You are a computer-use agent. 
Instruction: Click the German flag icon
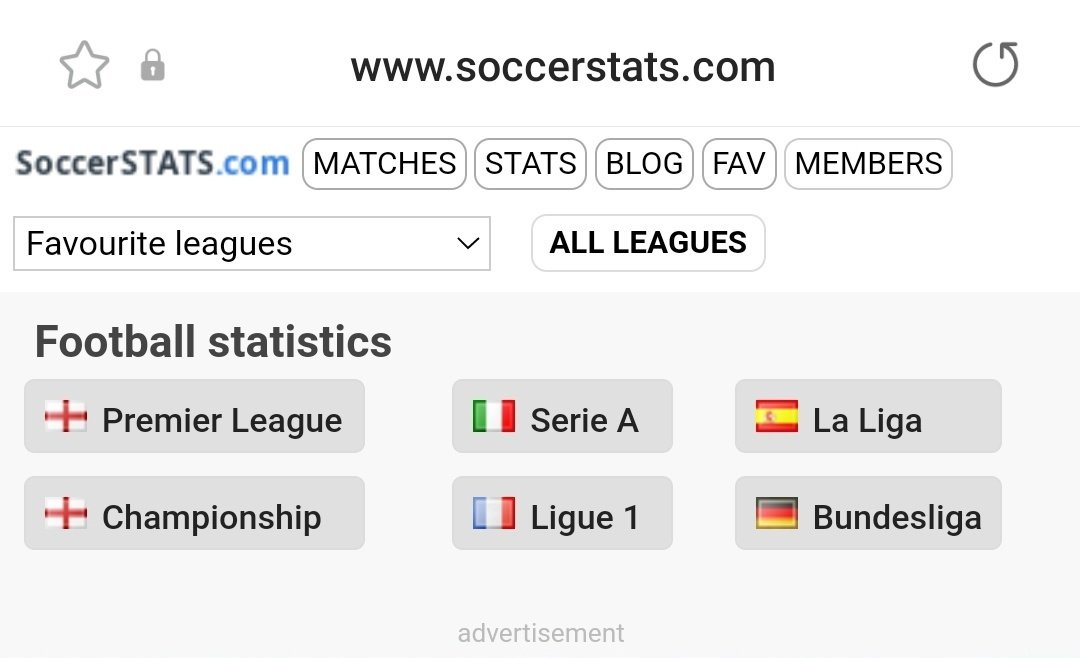tap(777, 514)
